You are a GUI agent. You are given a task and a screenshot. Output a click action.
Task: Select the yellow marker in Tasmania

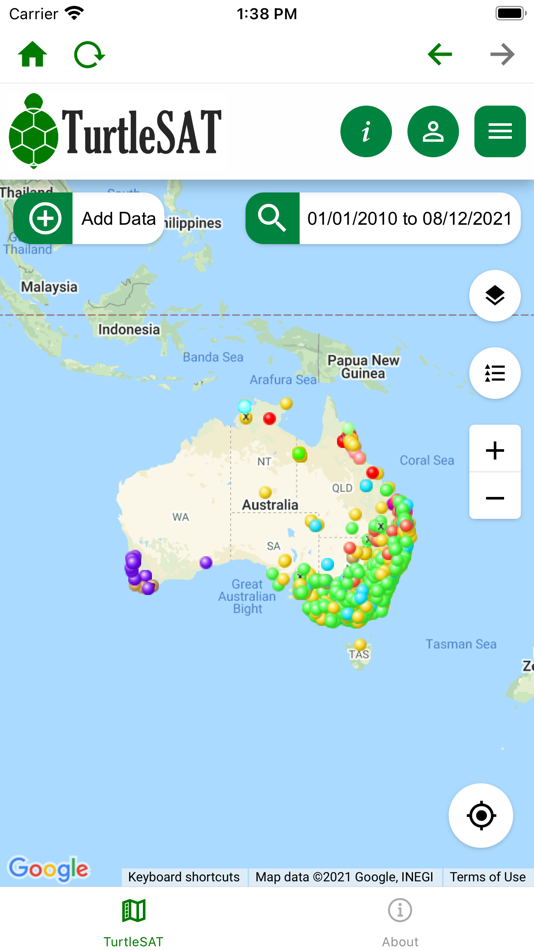[360, 644]
